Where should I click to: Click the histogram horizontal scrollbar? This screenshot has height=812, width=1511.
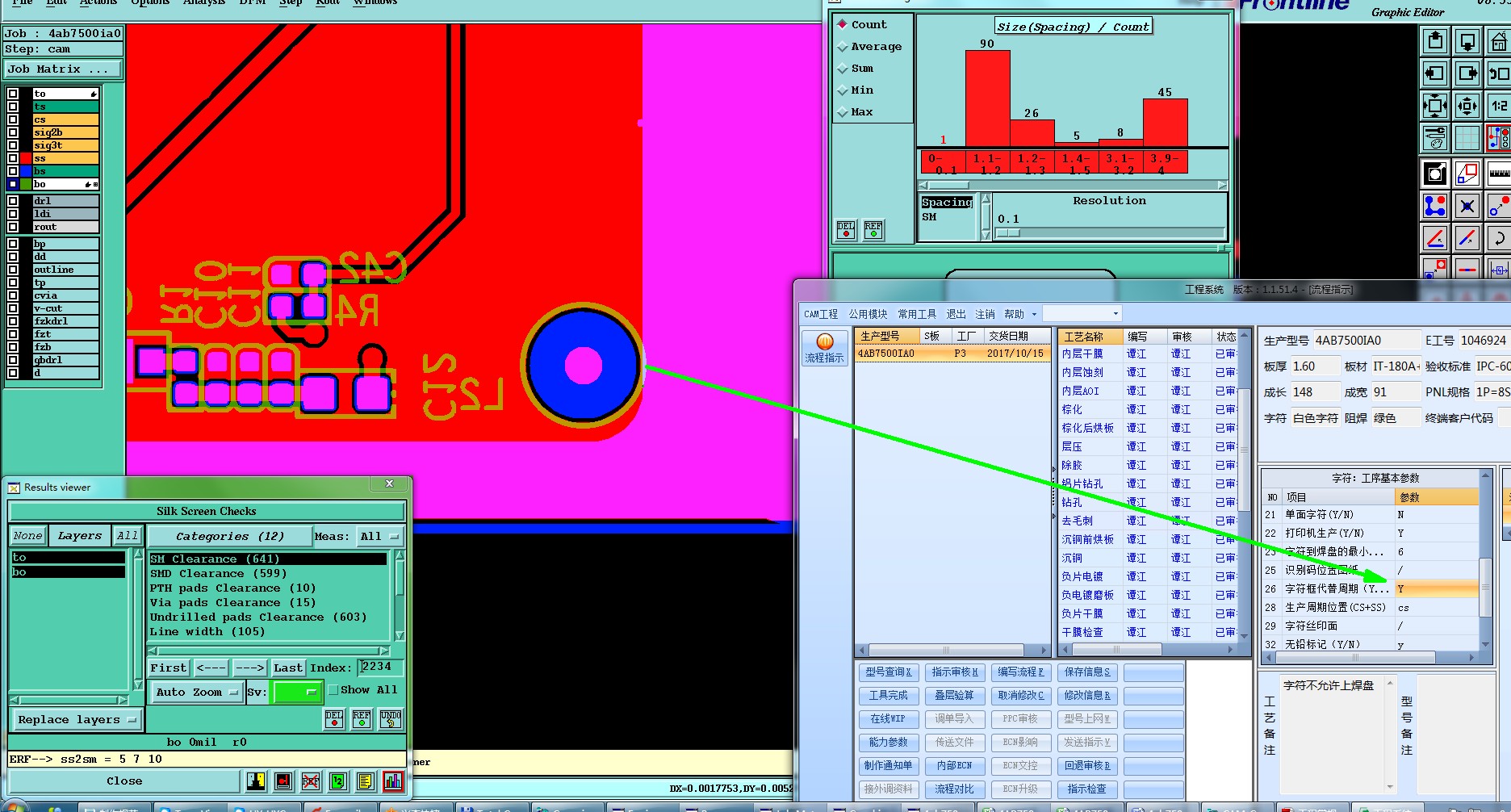pyautogui.click(x=1074, y=185)
